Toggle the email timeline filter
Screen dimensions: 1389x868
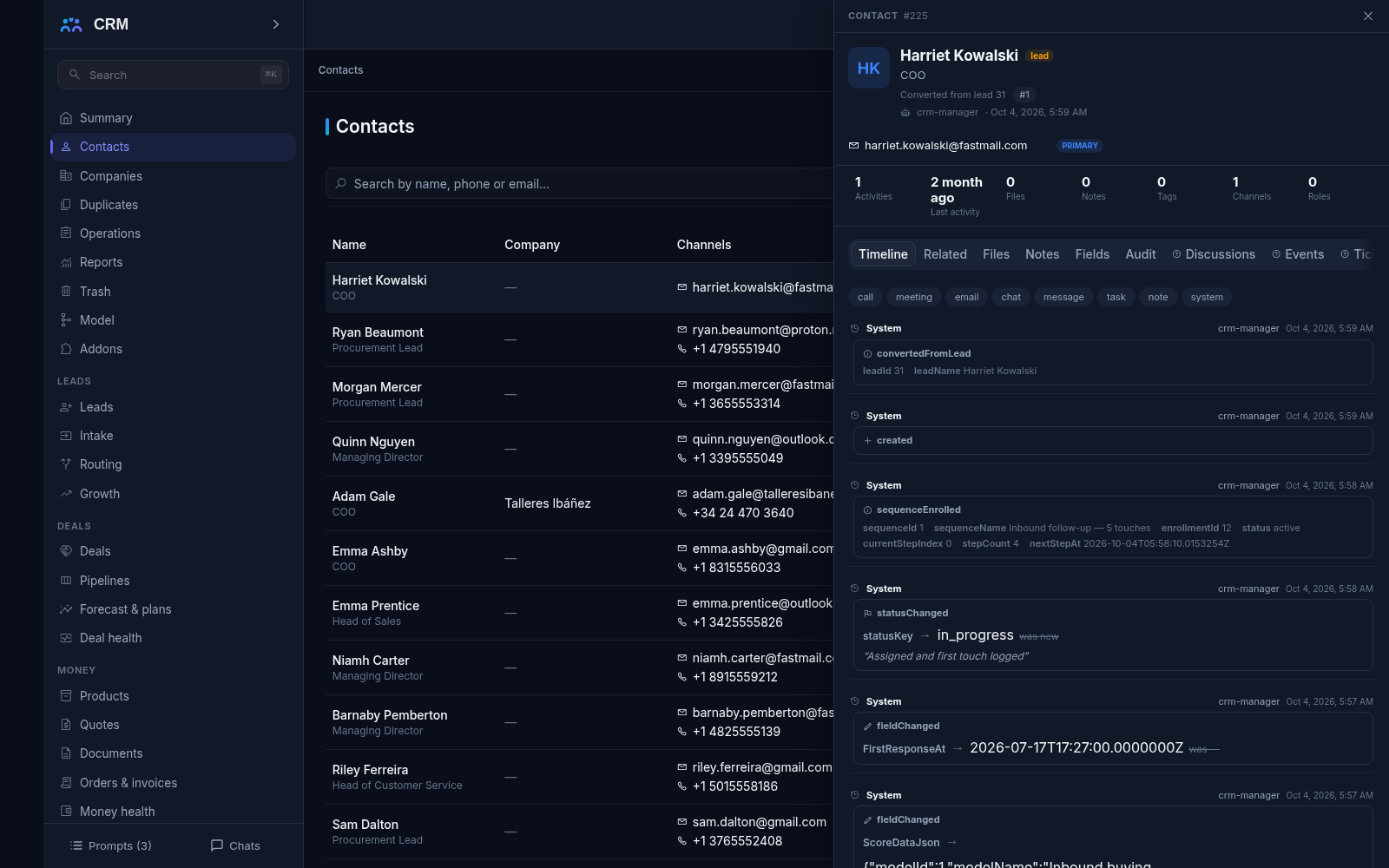click(966, 297)
